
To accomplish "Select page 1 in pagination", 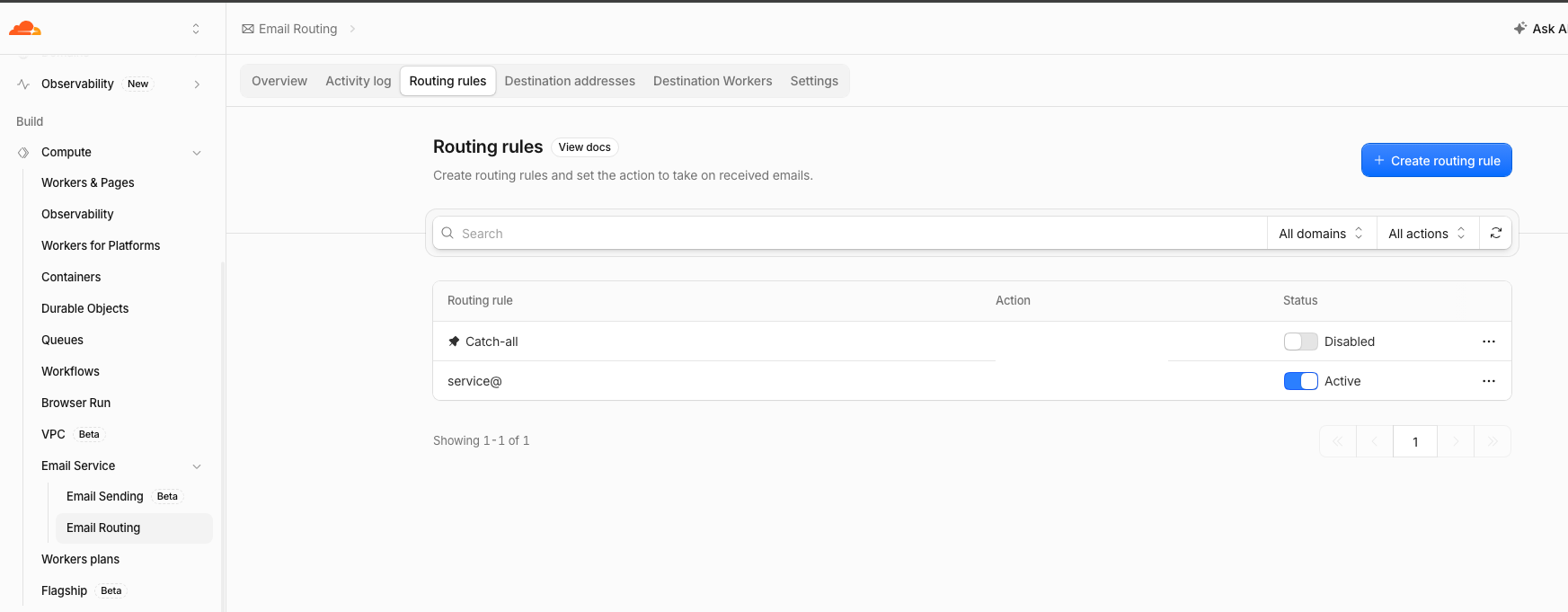I will 1415,441.
